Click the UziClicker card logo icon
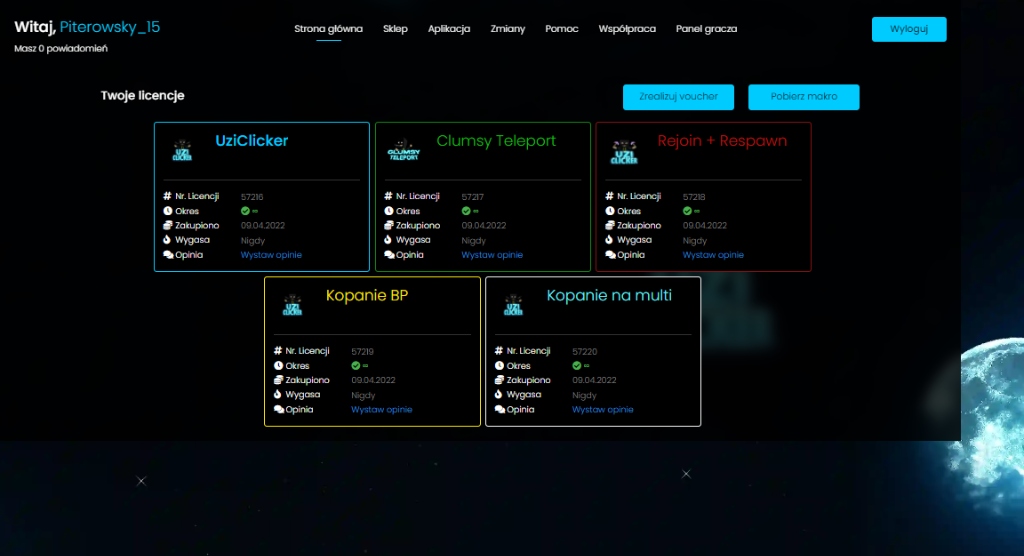This screenshot has height=556, width=1024. point(182,150)
